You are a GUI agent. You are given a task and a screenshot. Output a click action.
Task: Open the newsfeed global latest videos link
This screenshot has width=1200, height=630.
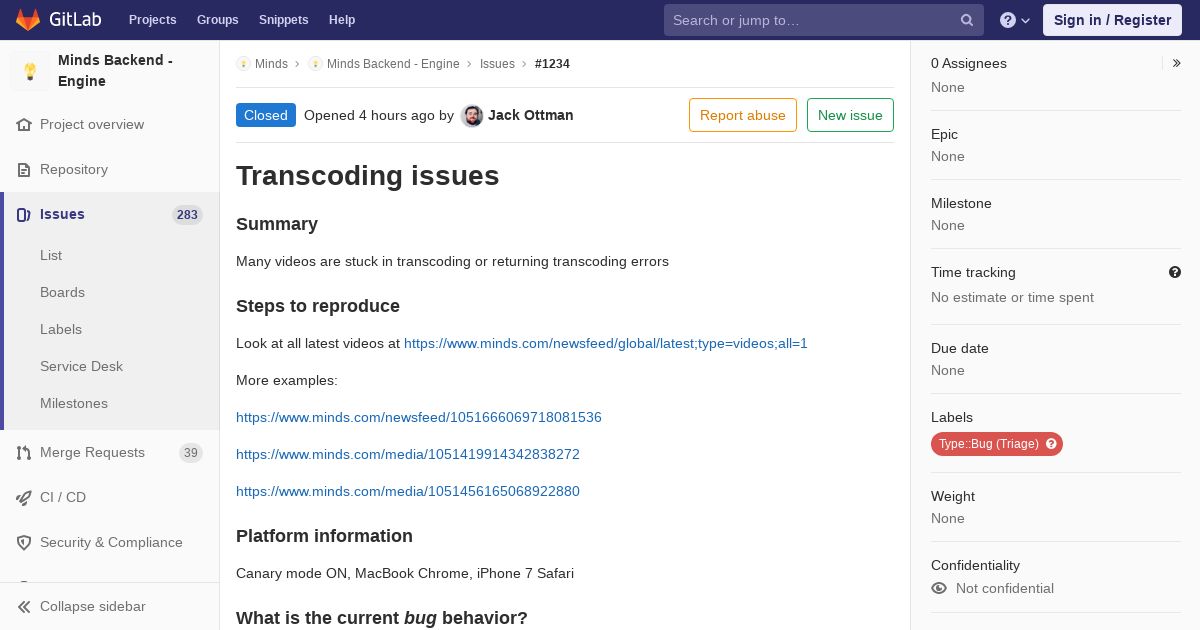pos(606,343)
